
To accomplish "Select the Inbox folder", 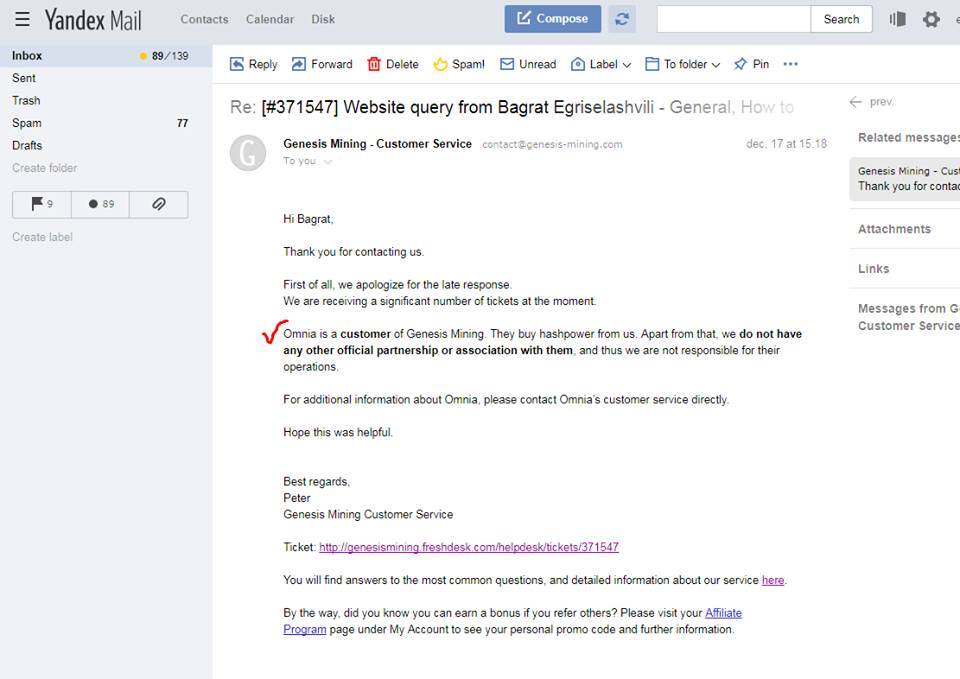I will [x=106, y=56].
